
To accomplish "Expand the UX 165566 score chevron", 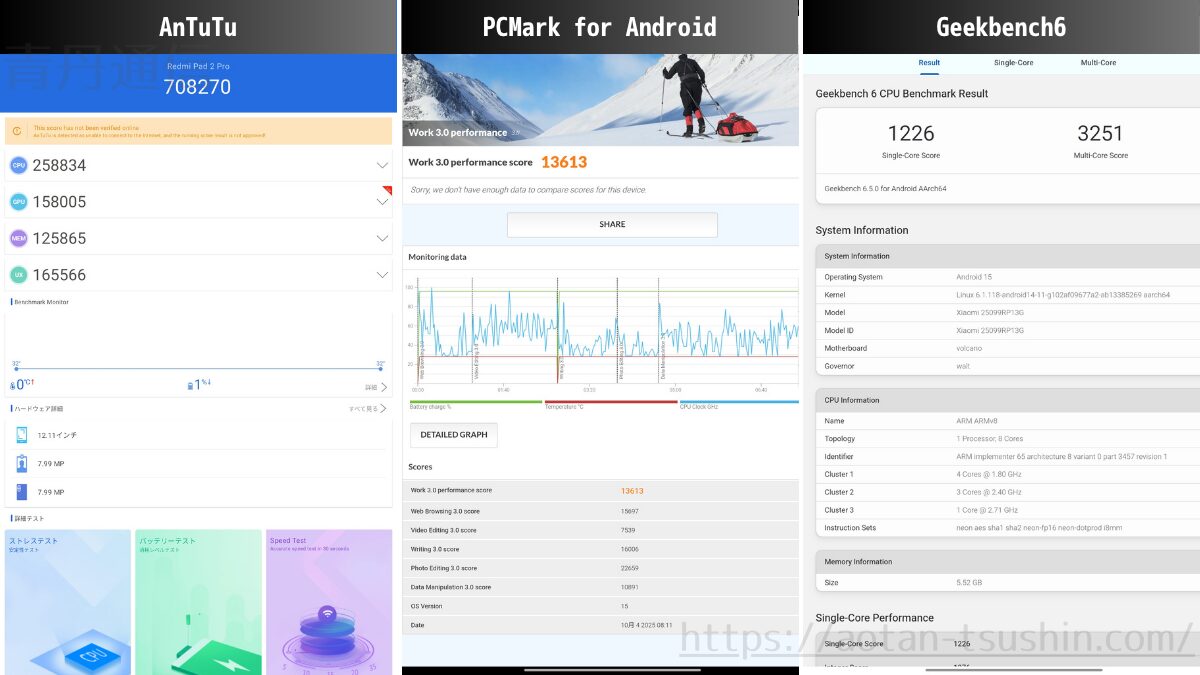I will [x=382, y=275].
